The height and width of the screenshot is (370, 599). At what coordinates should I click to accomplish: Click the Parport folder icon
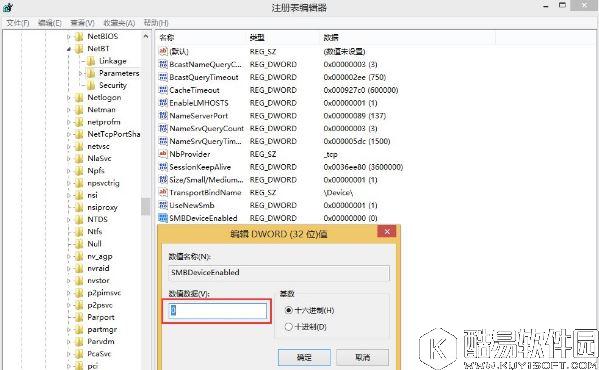coord(79,317)
